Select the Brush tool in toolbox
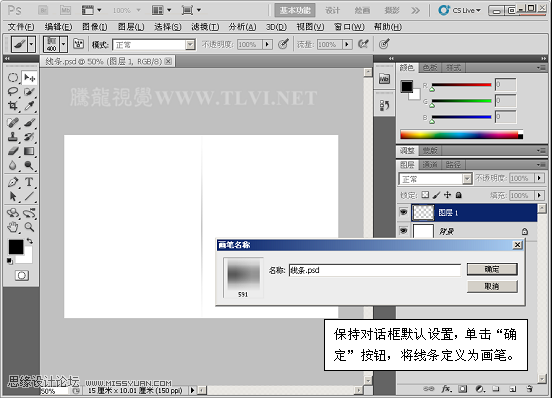 coord(29,123)
